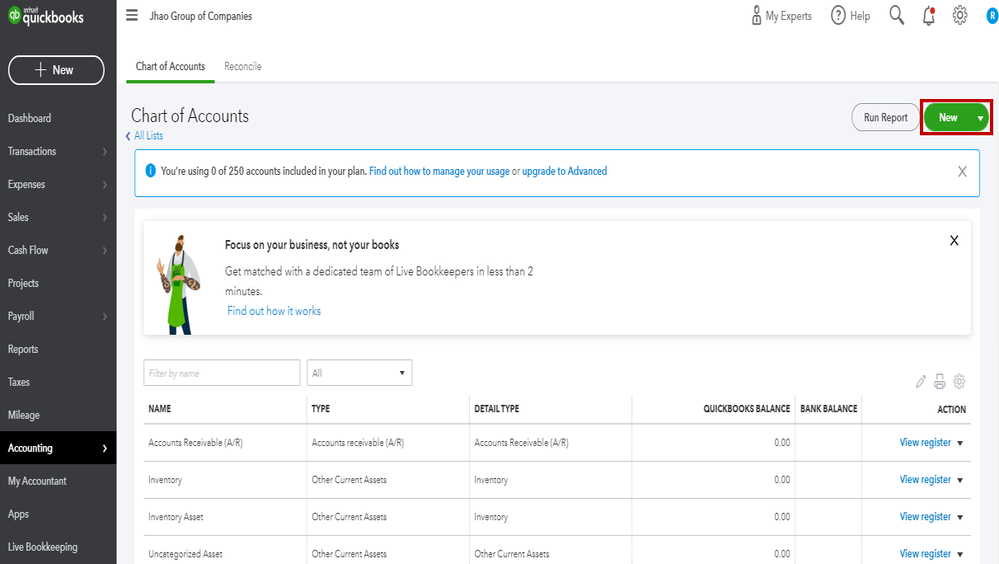Click 'Find out how it works' link
The image size is (999, 564).
tap(274, 311)
